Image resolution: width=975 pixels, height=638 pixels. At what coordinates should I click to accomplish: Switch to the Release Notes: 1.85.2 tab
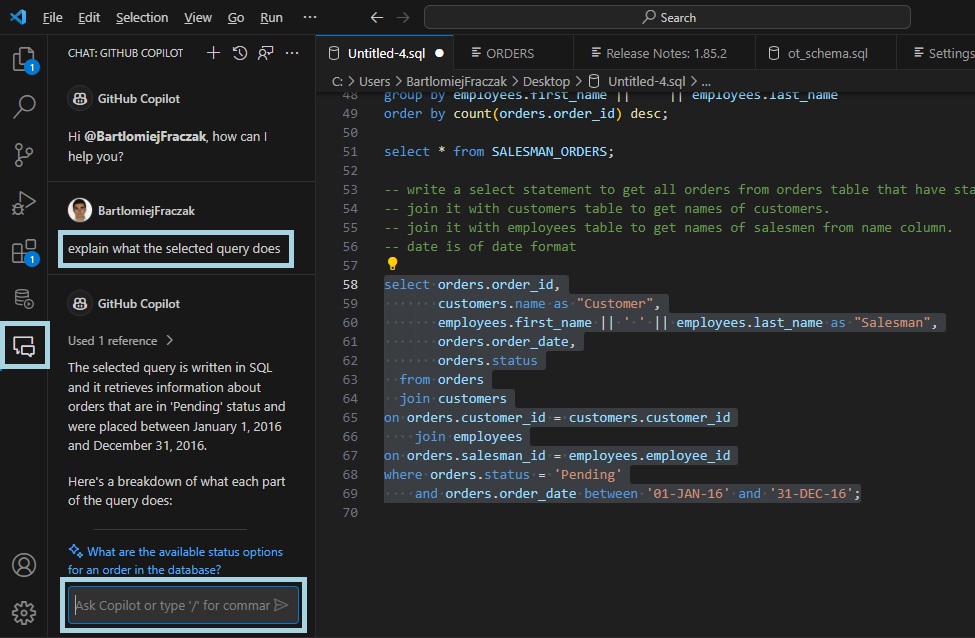665,53
